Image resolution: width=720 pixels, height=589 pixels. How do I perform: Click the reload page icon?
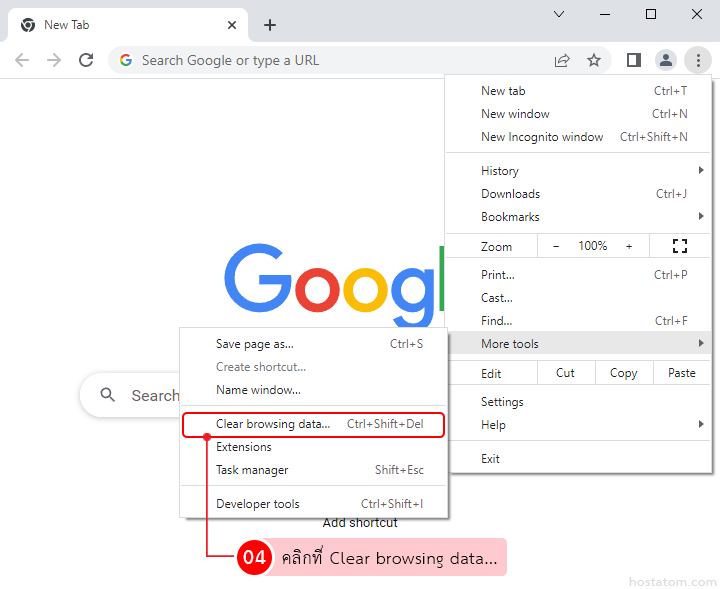(x=86, y=60)
